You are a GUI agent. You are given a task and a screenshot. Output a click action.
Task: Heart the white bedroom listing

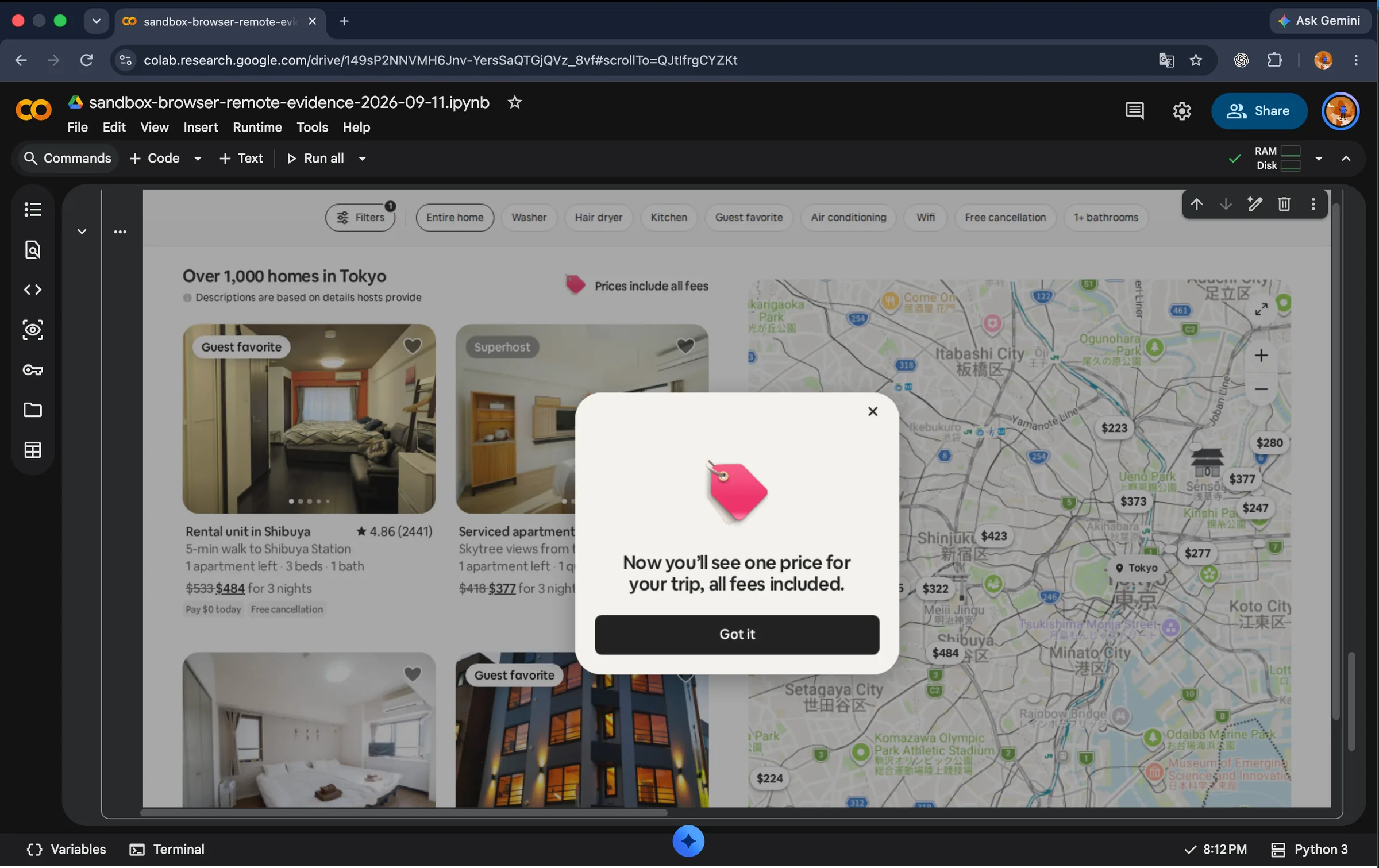point(412,674)
